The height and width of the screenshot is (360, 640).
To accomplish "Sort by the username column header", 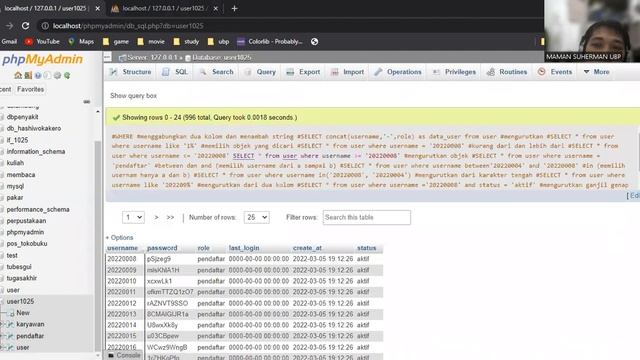I will tap(122, 248).
